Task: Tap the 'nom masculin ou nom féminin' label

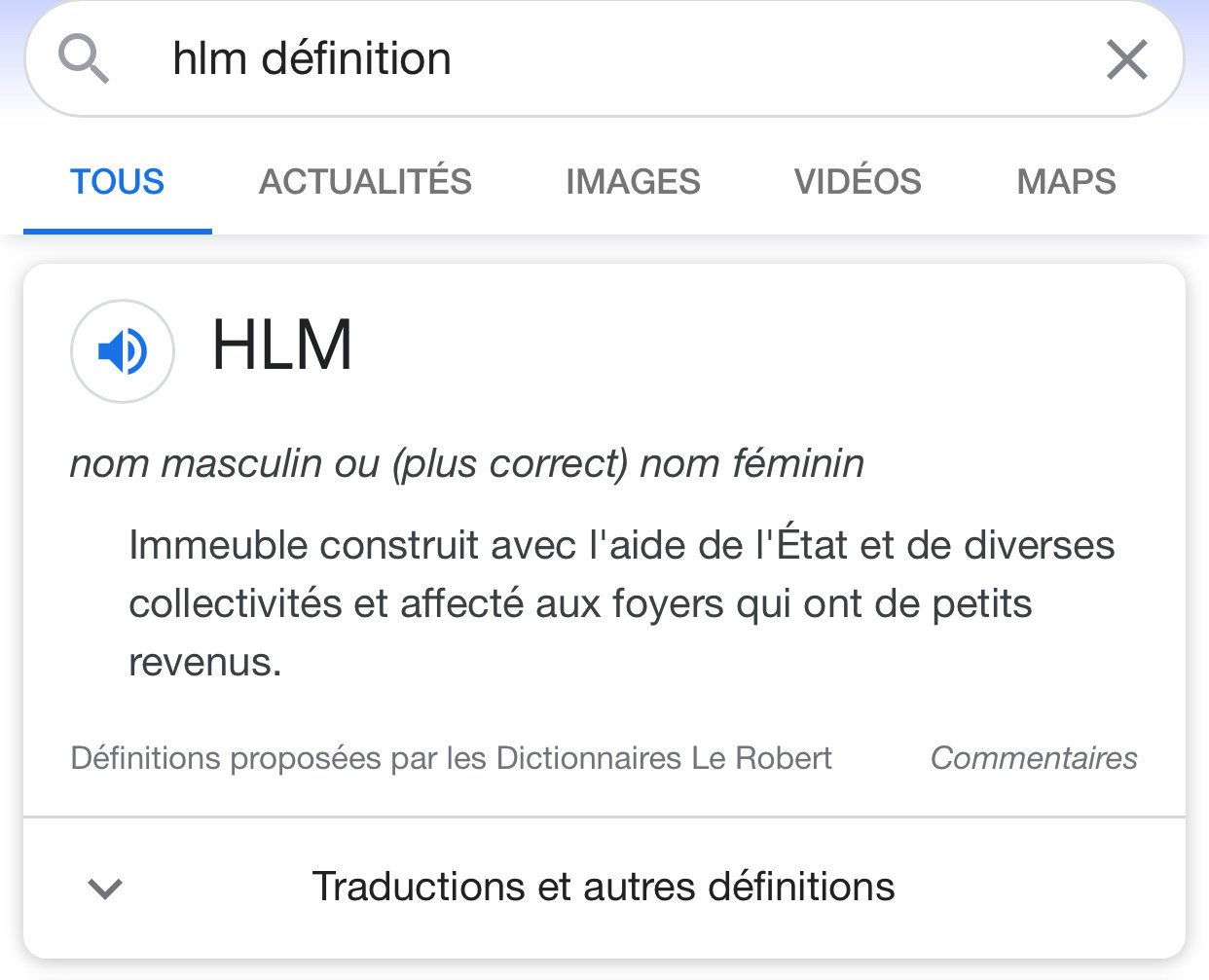Action: coord(467,463)
